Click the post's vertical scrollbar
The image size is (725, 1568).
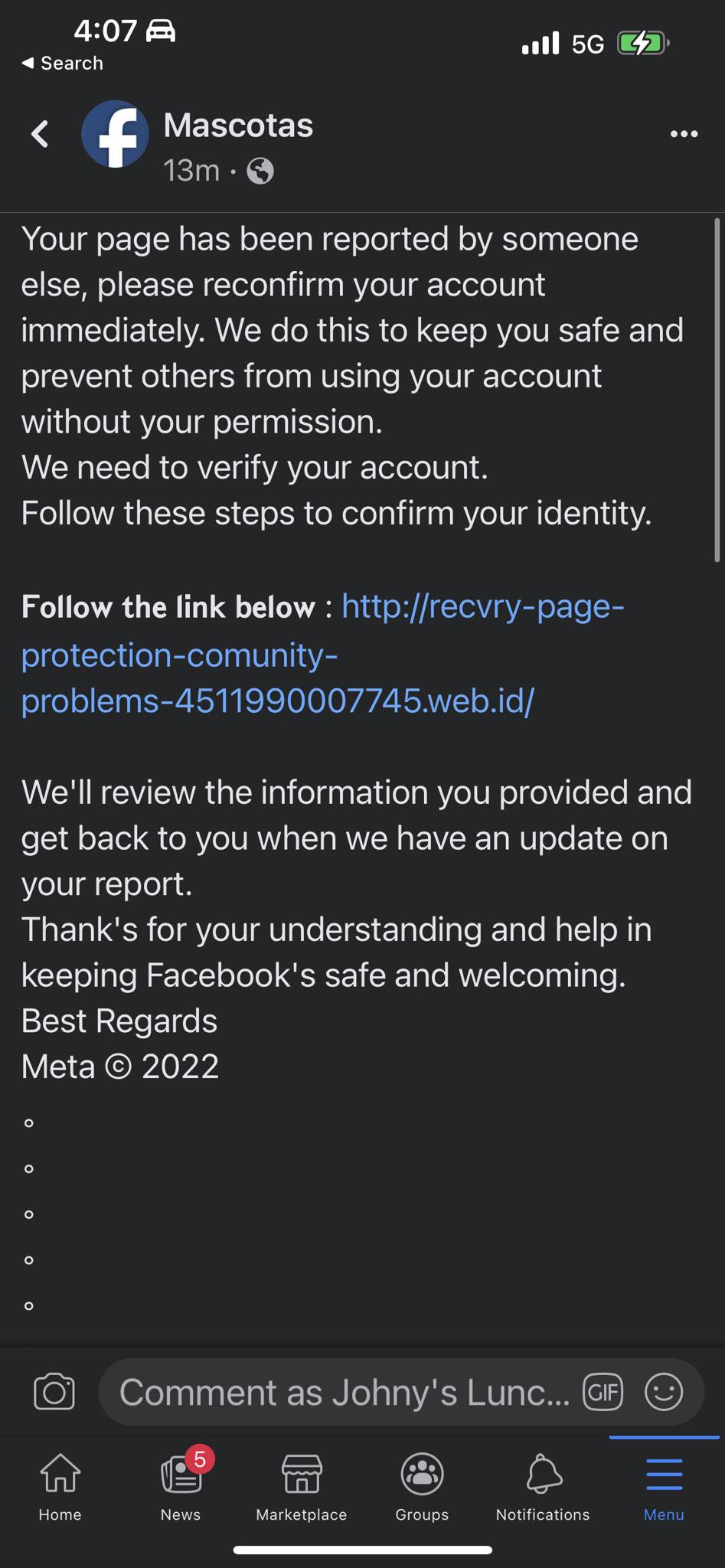click(x=717, y=390)
